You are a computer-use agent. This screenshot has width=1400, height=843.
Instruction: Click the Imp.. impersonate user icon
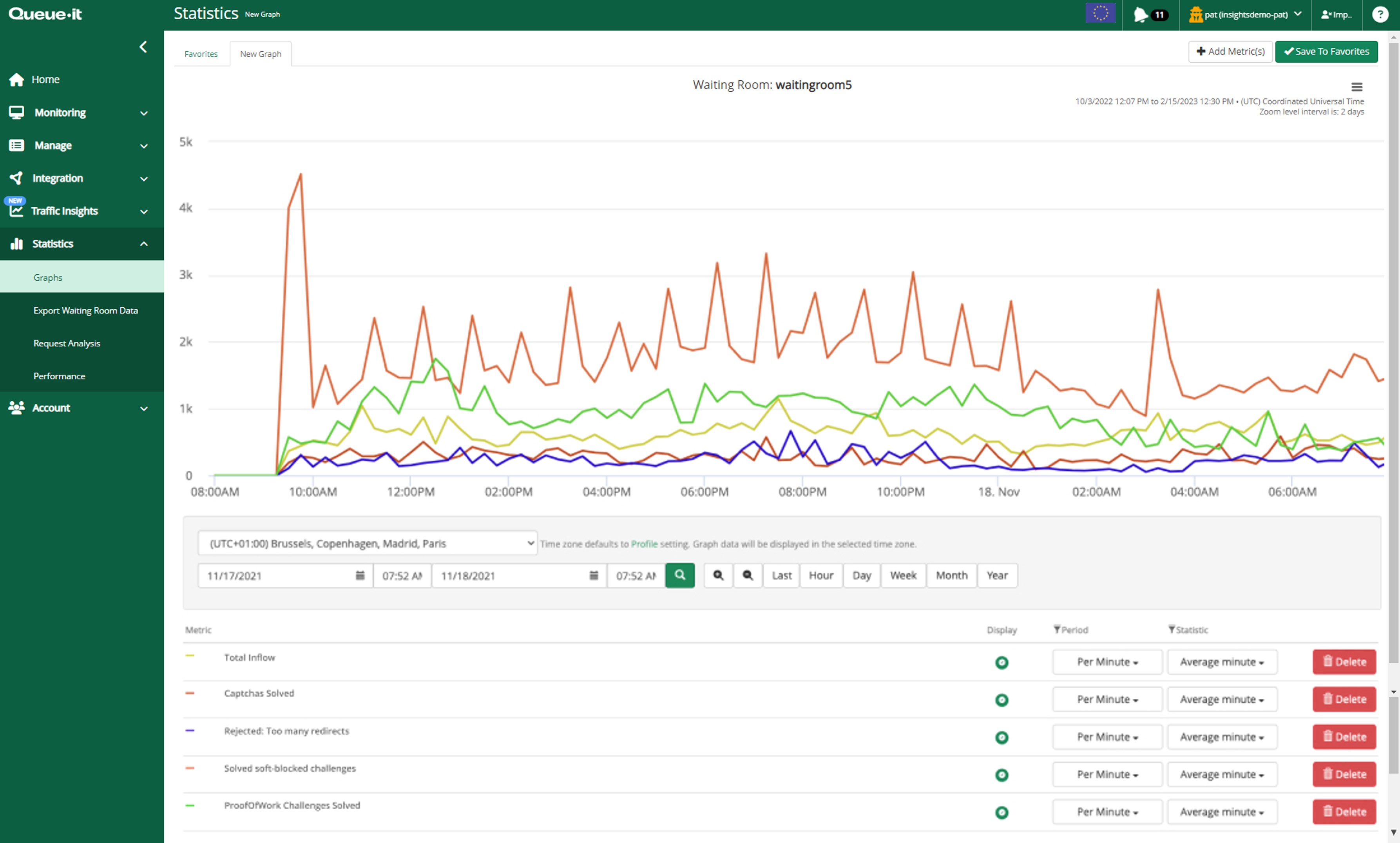point(1337,15)
